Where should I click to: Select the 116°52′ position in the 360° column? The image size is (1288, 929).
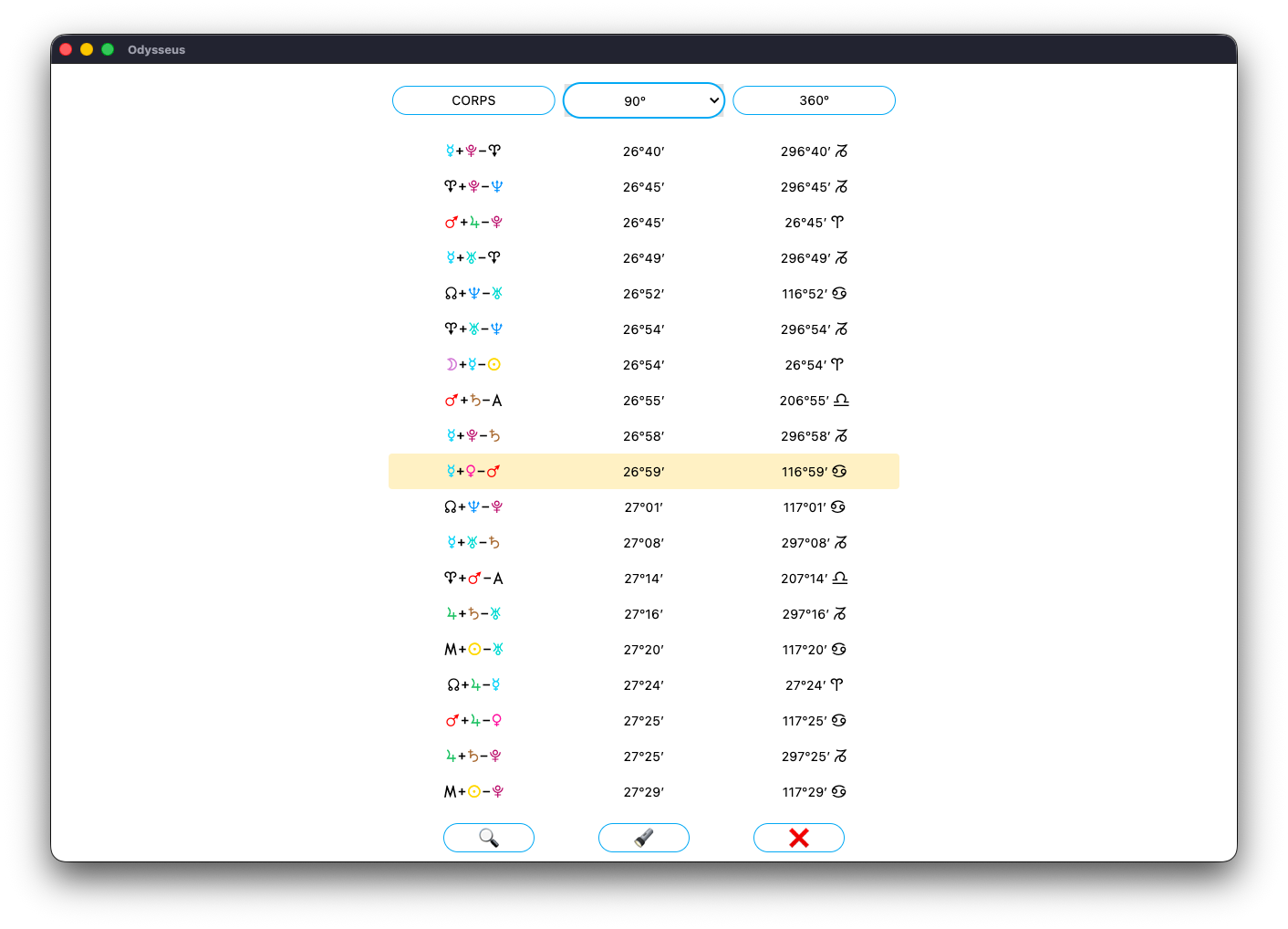click(x=805, y=294)
